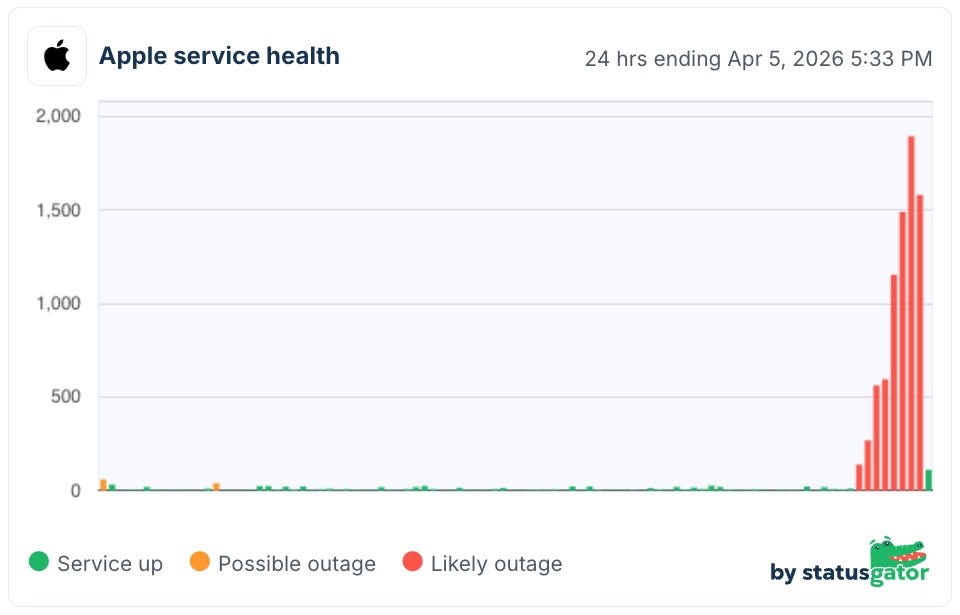Screen dimensions: 960x615
Task: Select the green bar at far right
Action: [929, 480]
